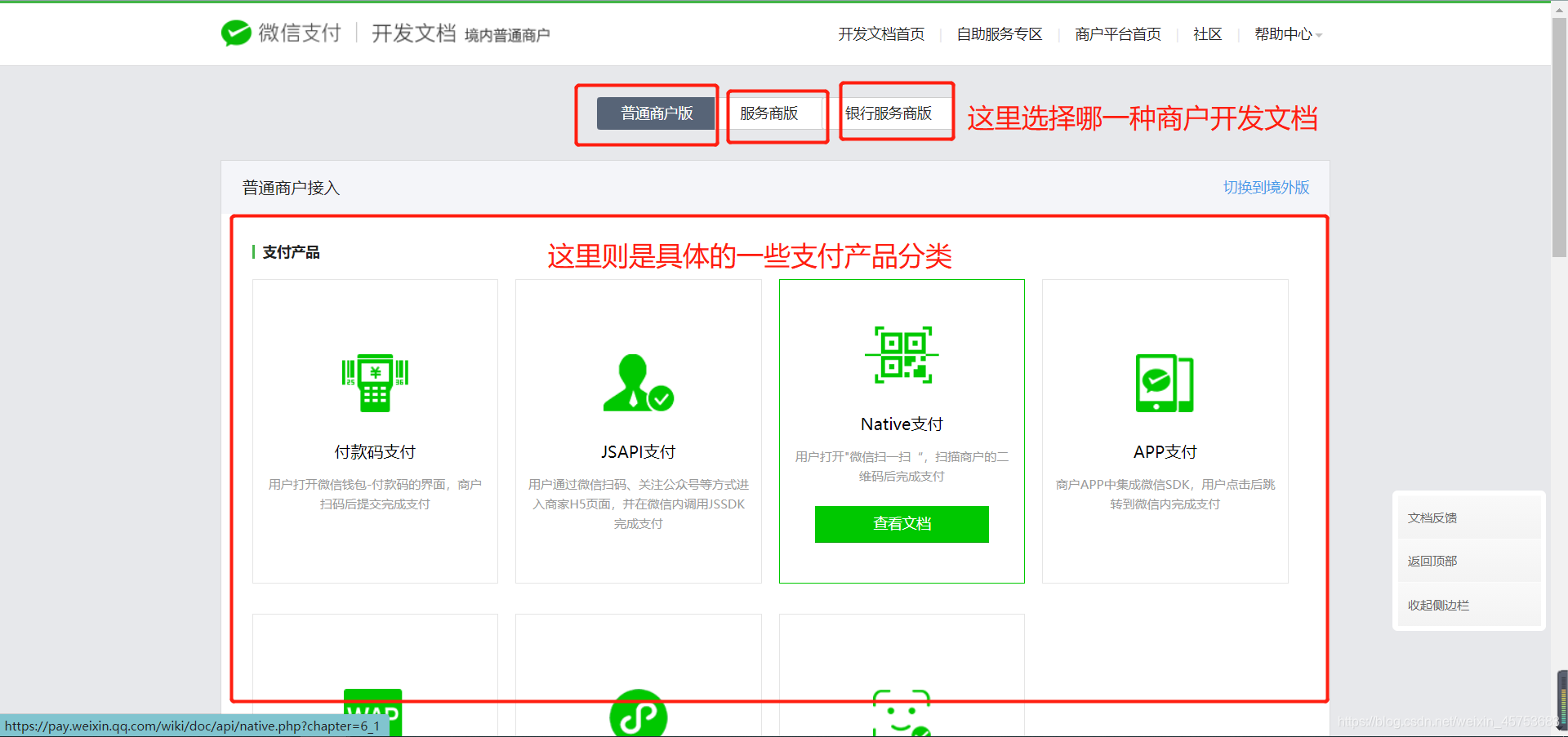Screen dimensions: 1568x737
Task: Switch to the 服务商版 tab
Action: (x=769, y=113)
